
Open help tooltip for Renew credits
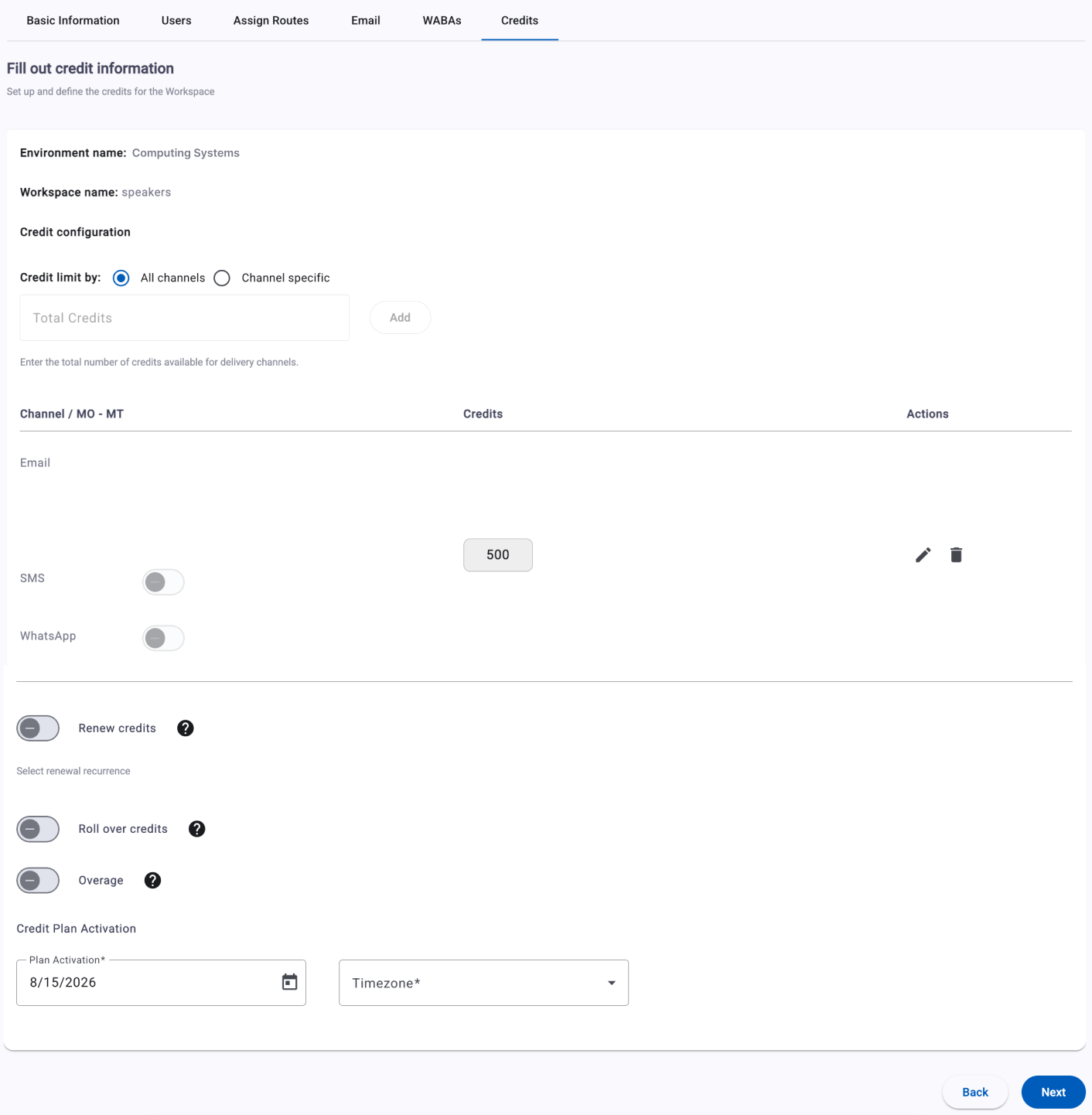(x=186, y=728)
